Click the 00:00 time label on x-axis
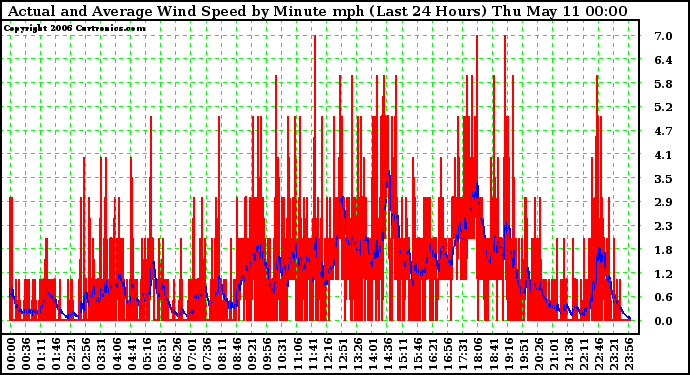The image size is (690, 375). (11, 353)
